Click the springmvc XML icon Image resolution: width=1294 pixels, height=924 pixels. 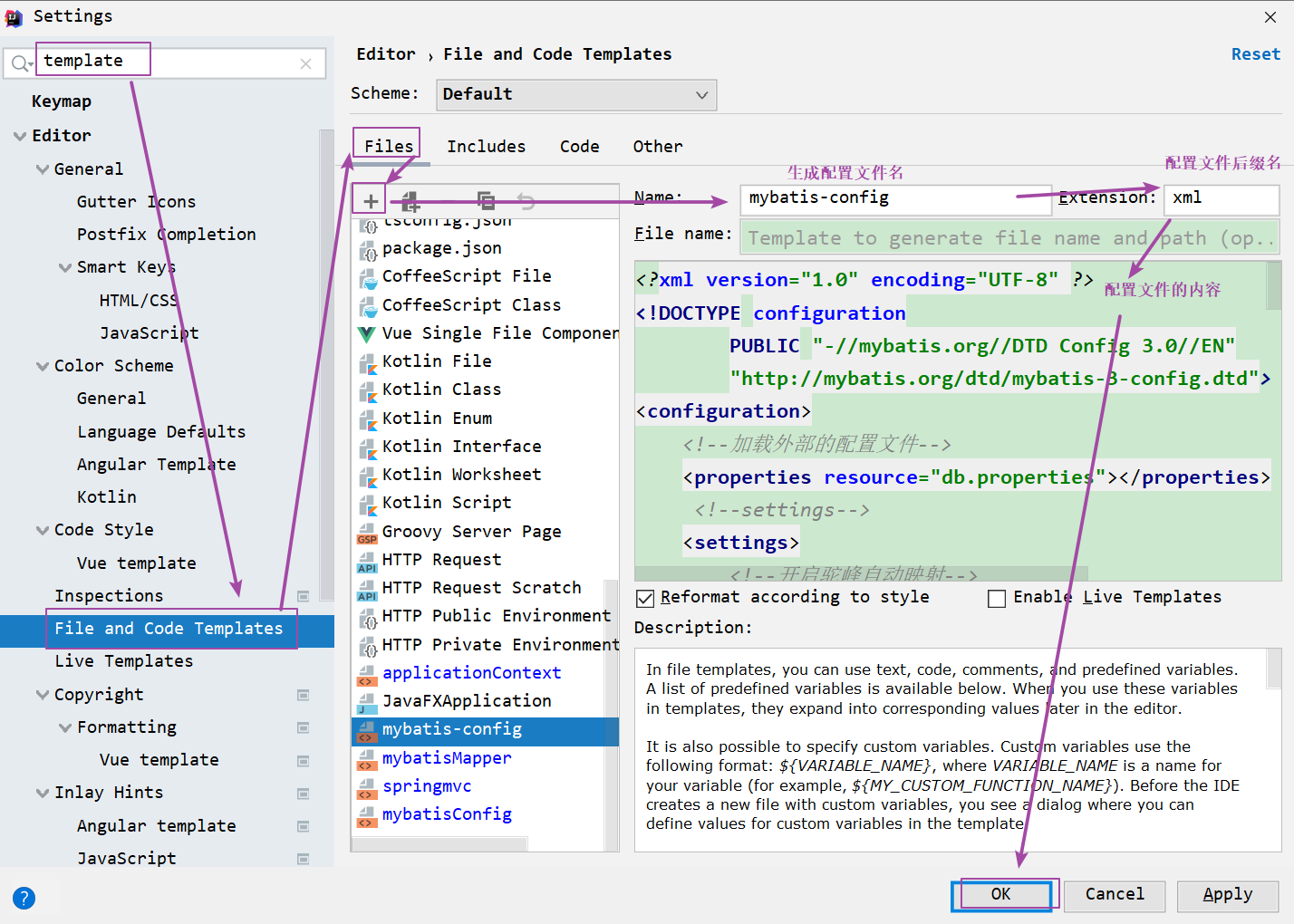367,787
